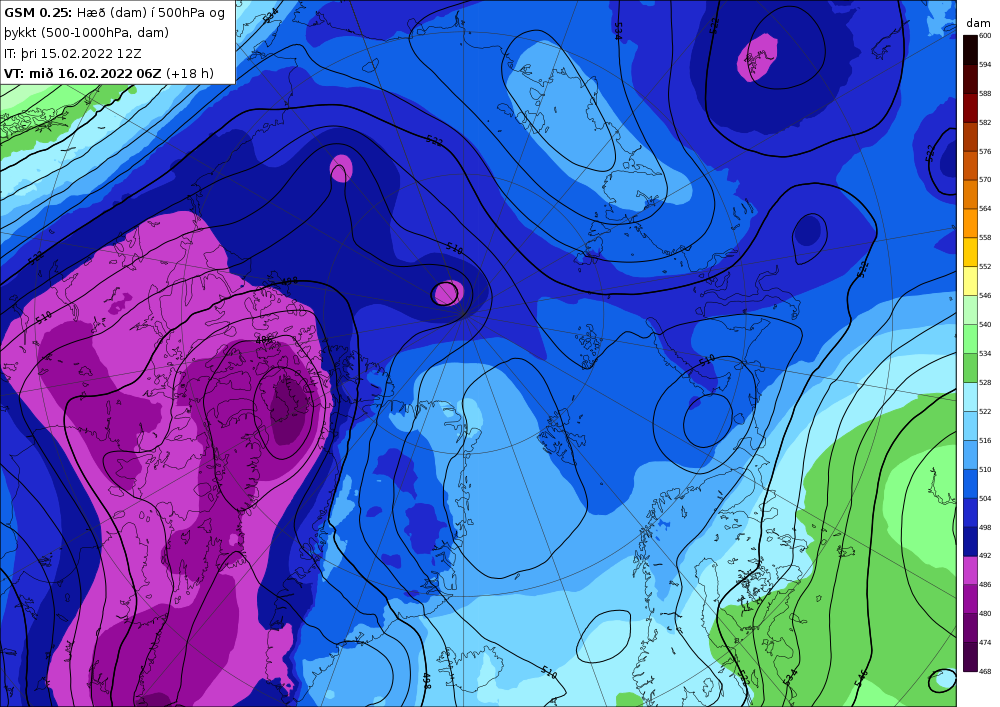Click the legend label 468
The image size is (1000, 707).
(x=985, y=671)
